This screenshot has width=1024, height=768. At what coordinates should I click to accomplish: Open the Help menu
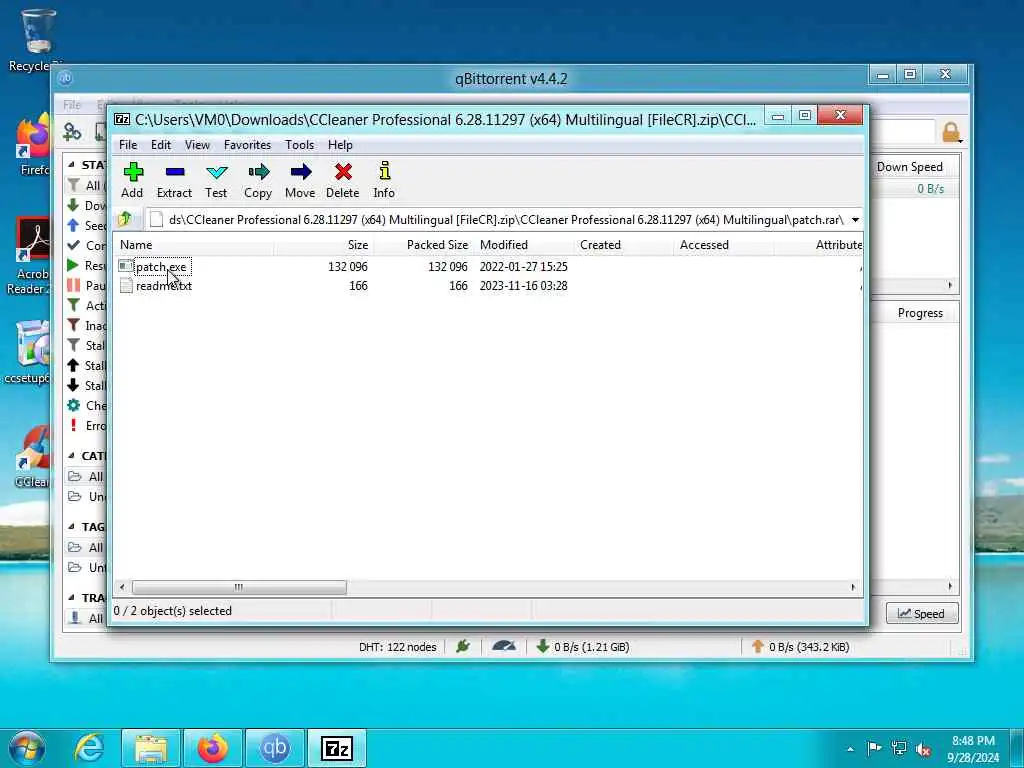point(340,145)
